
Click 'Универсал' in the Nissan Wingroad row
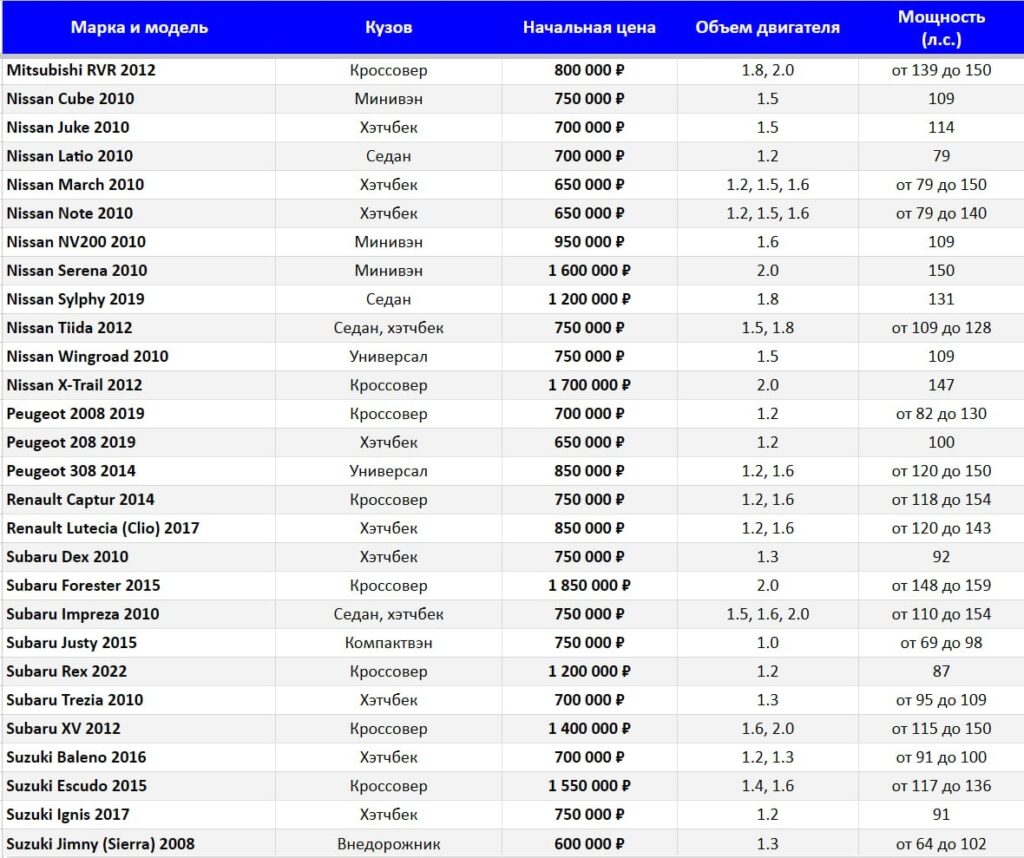[389, 357]
